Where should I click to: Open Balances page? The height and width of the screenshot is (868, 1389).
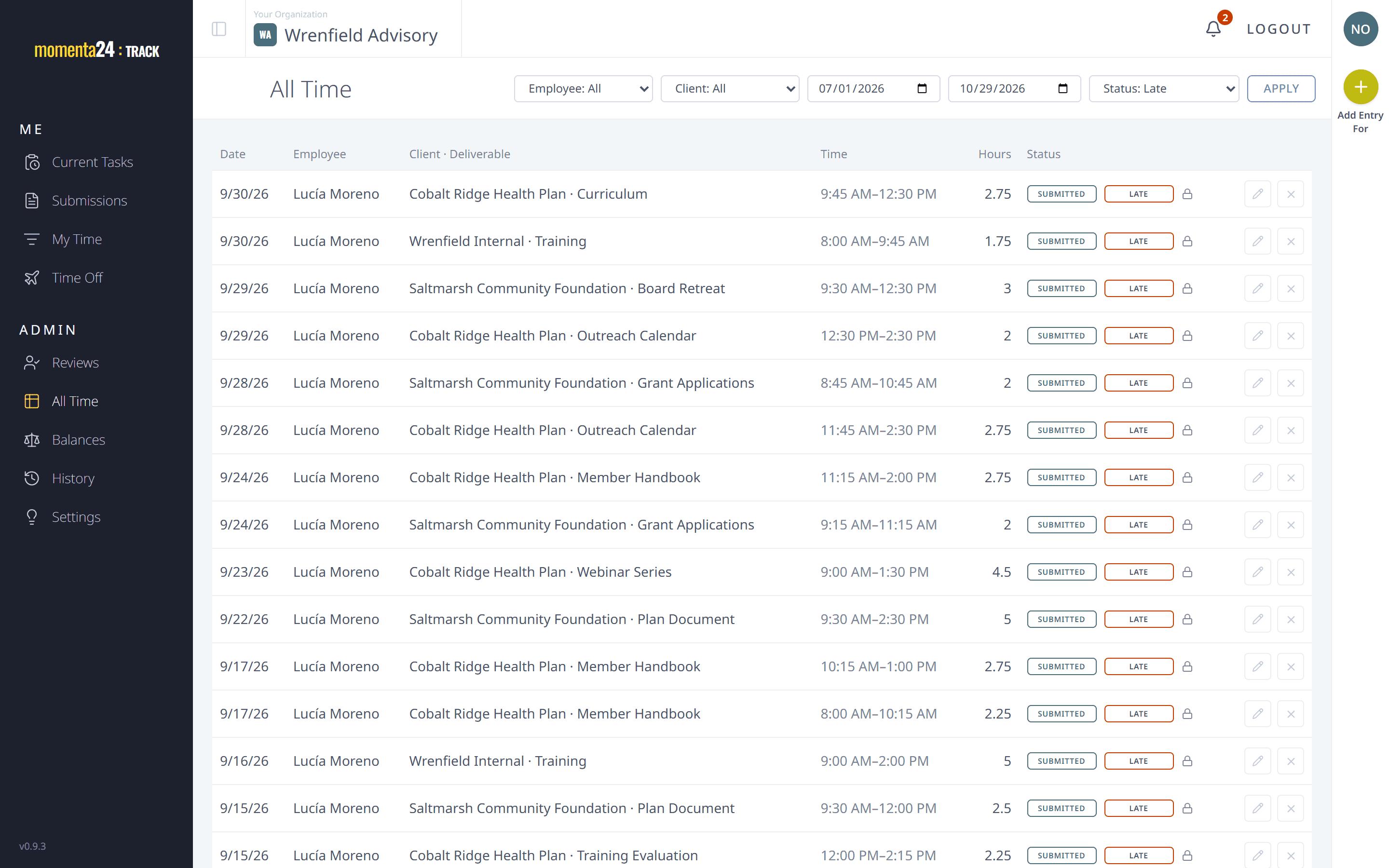pyautogui.click(x=79, y=440)
